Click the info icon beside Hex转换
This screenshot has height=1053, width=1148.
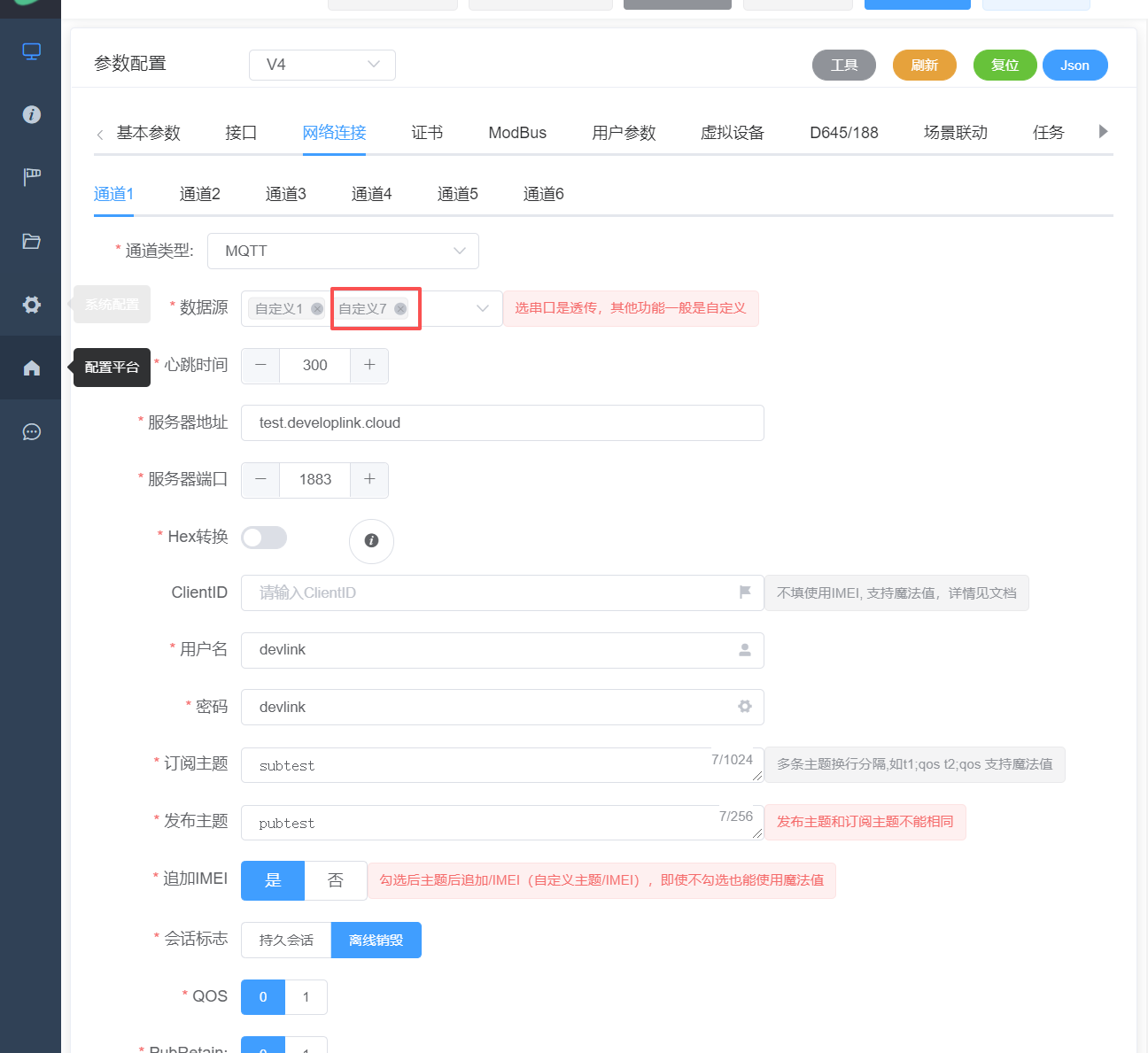coord(371,541)
